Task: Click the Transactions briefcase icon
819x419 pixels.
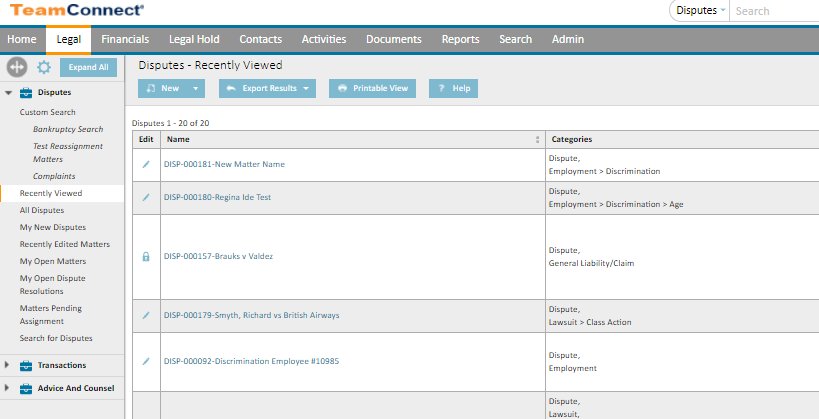Action: pyautogui.click(x=26, y=366)
